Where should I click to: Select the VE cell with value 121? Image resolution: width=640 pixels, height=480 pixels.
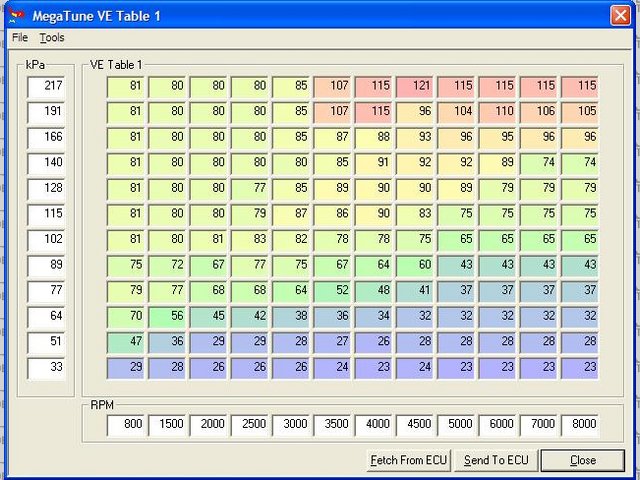[415, 87]
